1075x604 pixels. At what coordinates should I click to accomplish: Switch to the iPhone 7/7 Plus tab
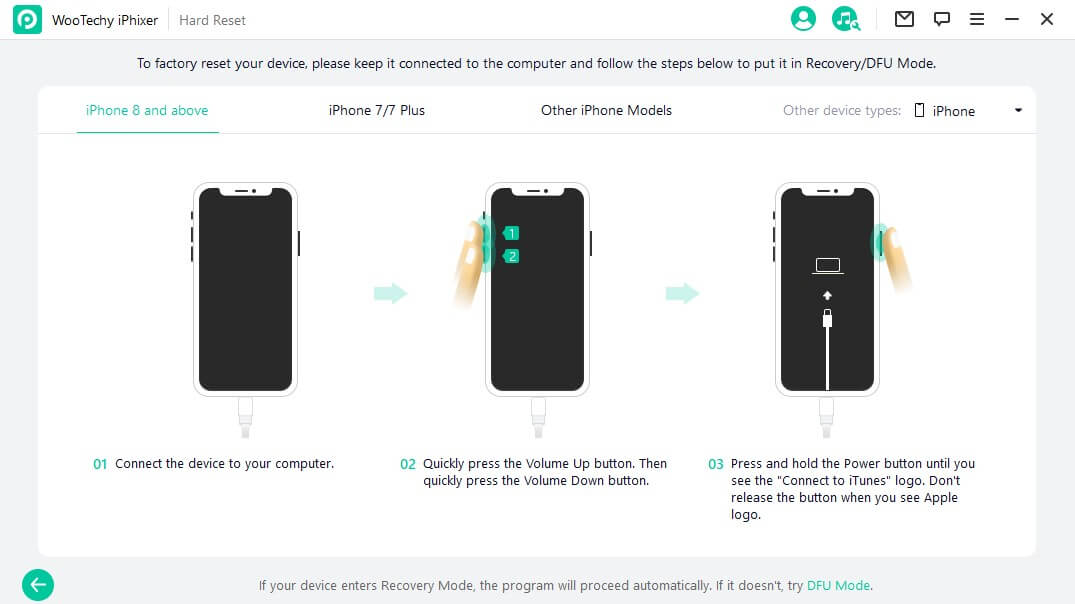coord(376,110)
